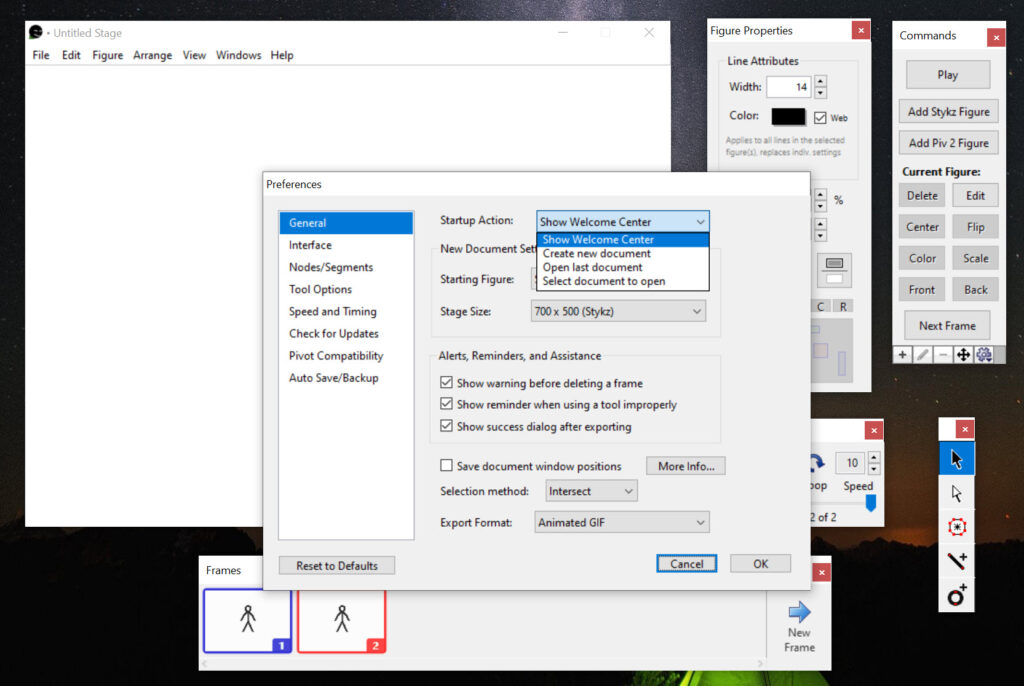
Task: Decrease Speed value with down stepper
Action: [x=874, y=468]
